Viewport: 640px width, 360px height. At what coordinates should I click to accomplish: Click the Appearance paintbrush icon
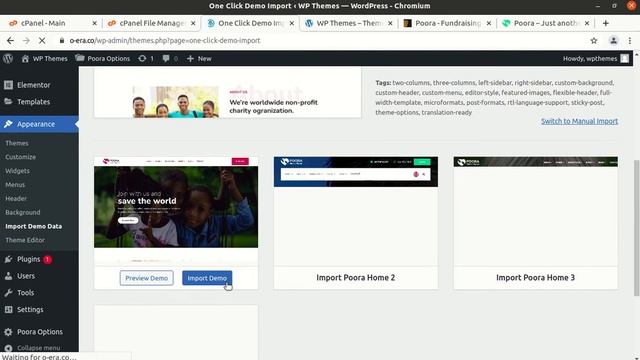8,124
